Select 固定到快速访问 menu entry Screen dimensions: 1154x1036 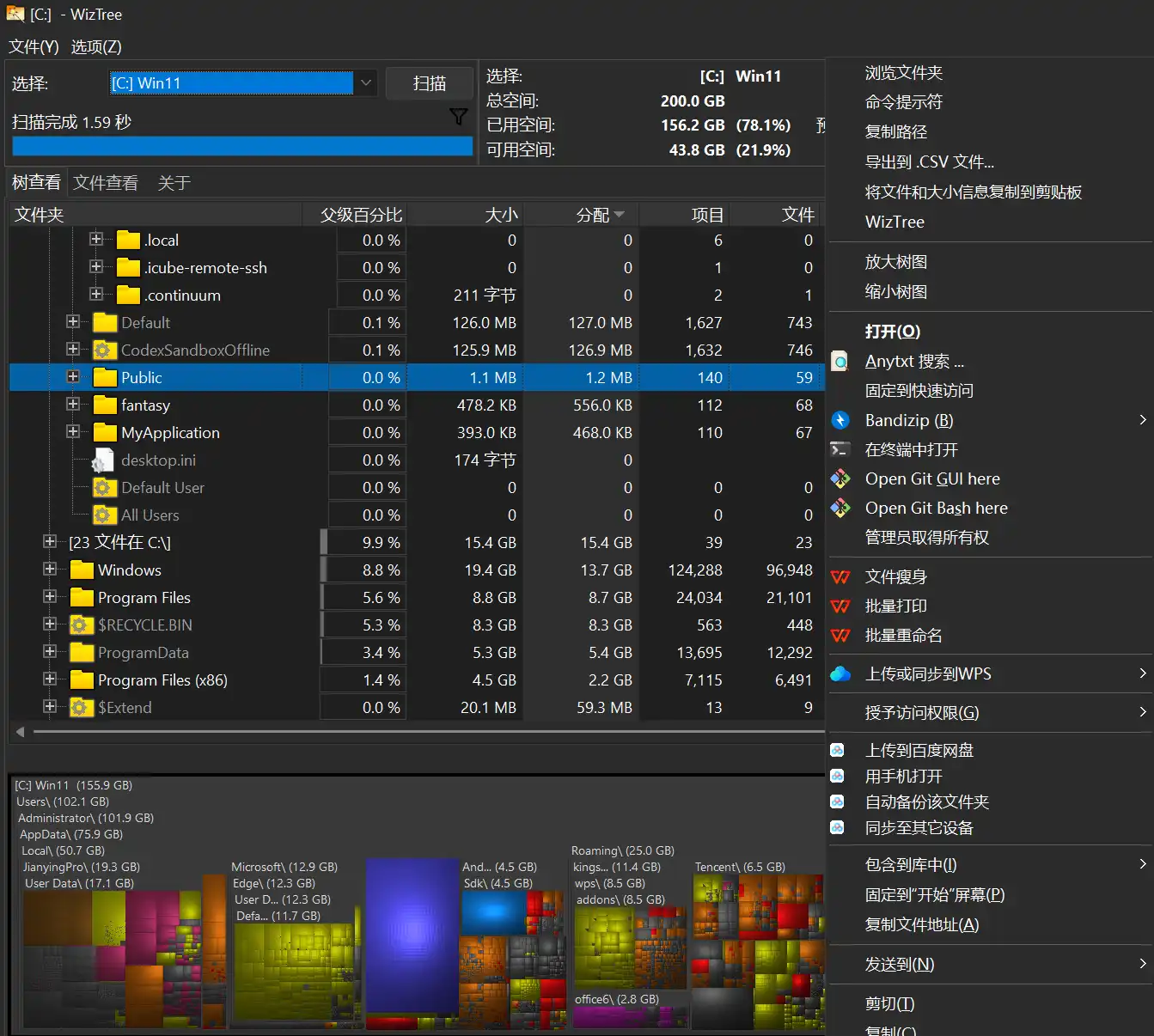tap(919, 390)
